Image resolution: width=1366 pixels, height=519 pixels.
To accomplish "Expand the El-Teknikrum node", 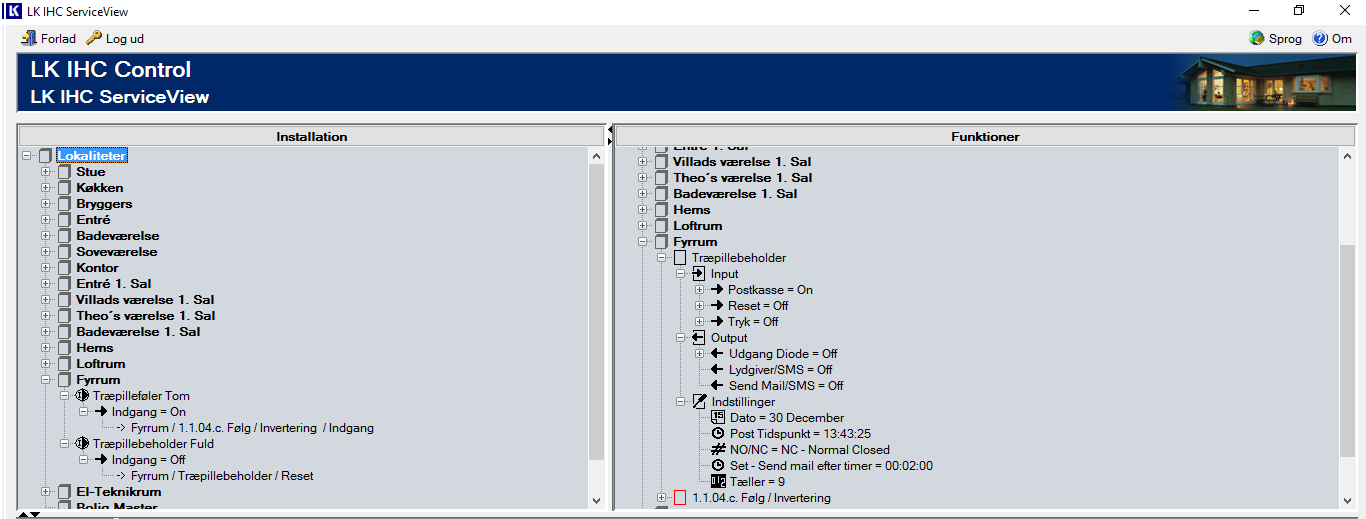I will click(45, 492).
